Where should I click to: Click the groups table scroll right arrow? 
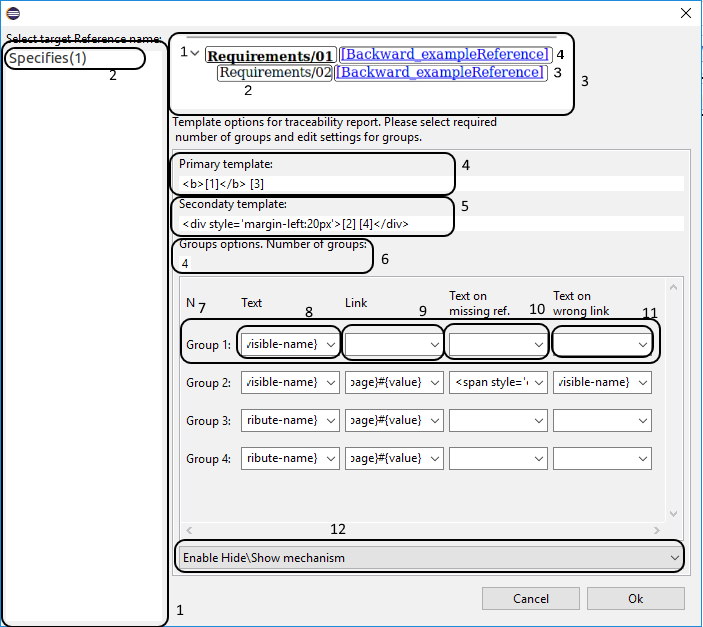point(657,531)
